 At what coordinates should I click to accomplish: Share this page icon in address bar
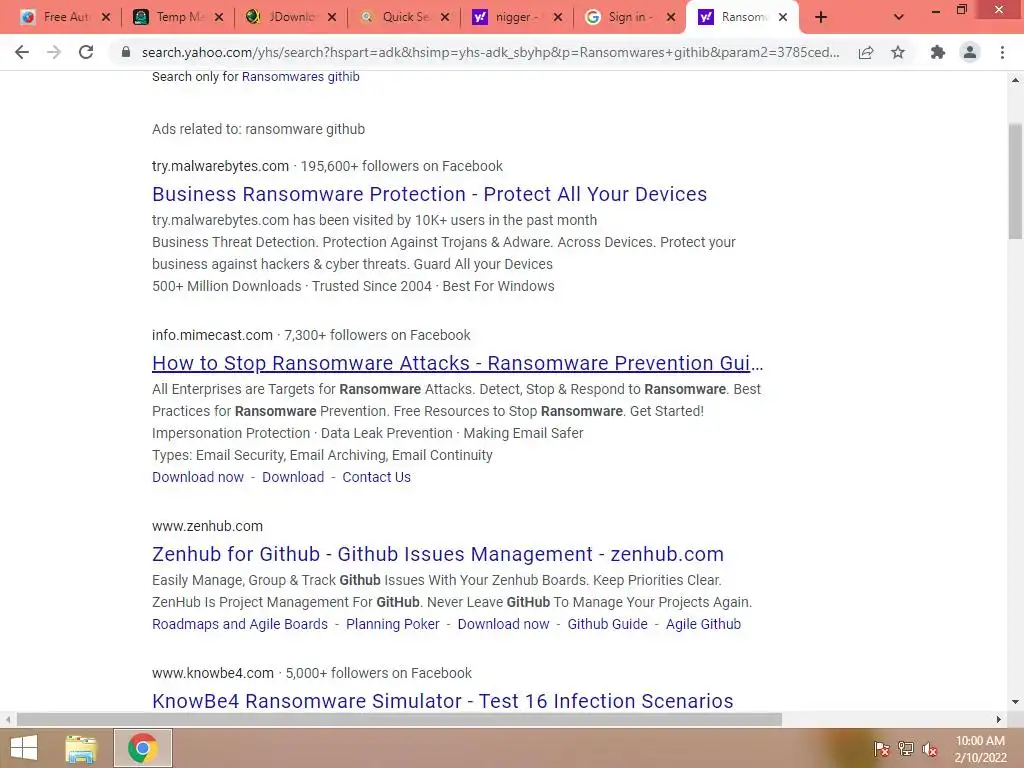(x=866, y=52)
